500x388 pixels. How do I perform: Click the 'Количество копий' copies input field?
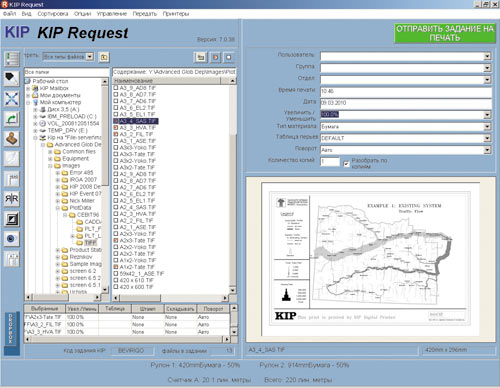click(330, 162)
